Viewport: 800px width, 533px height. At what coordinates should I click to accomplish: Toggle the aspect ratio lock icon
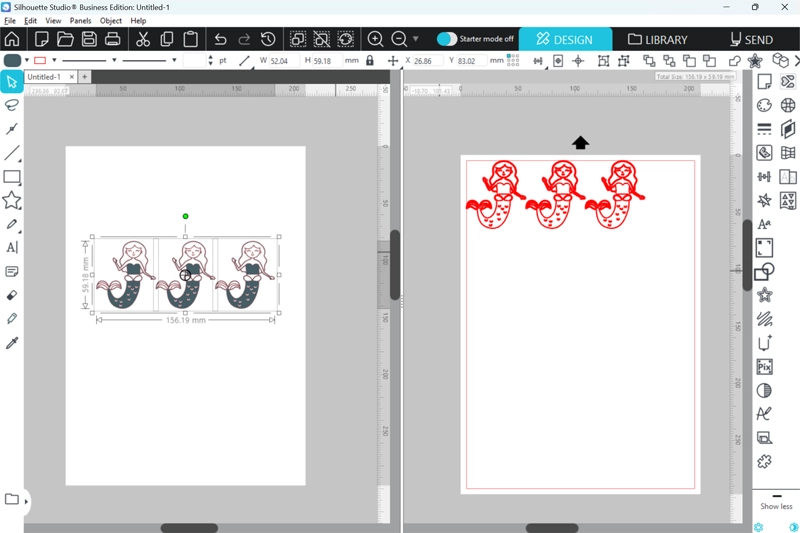click(370, 61)
